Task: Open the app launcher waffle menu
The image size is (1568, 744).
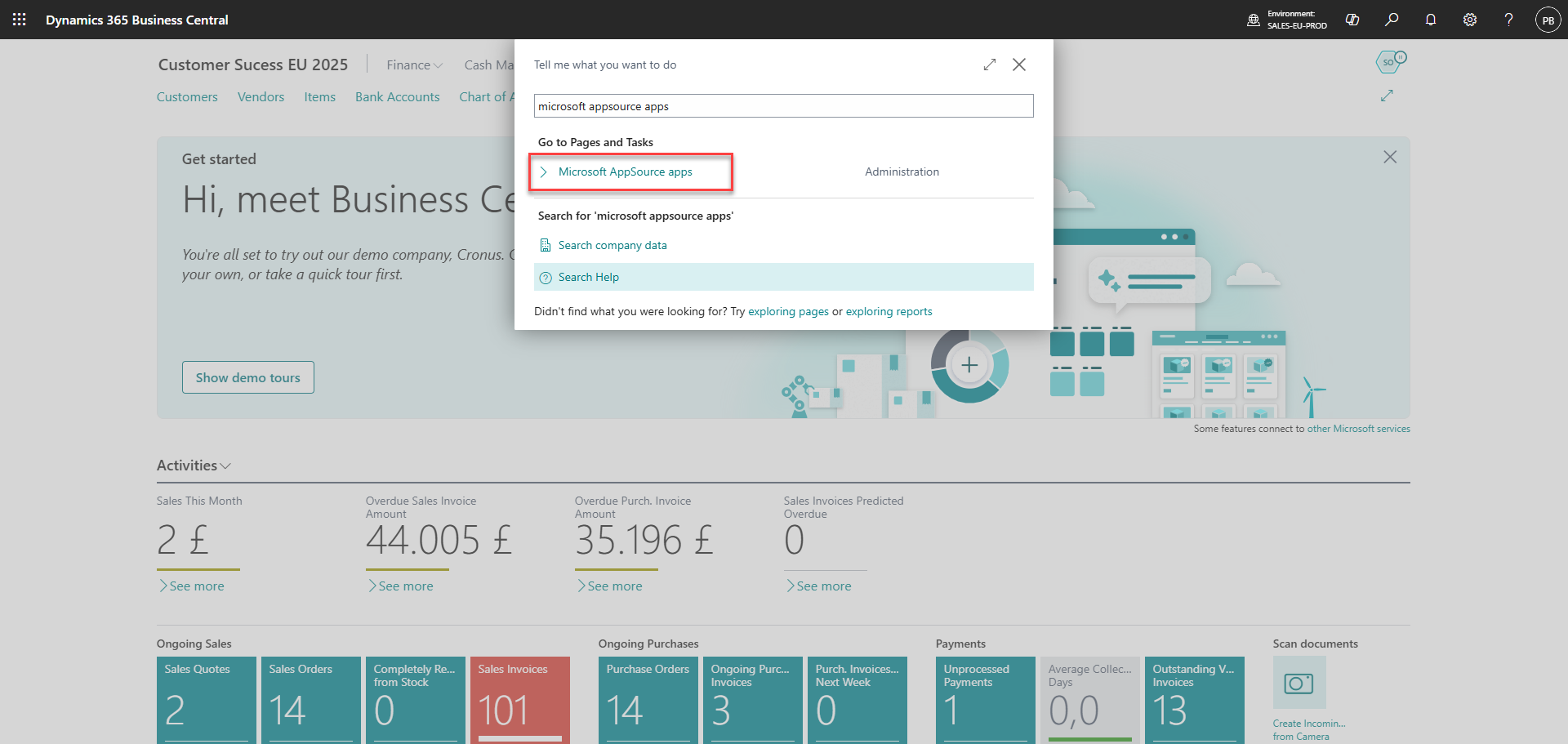Action: pos(20,20)
